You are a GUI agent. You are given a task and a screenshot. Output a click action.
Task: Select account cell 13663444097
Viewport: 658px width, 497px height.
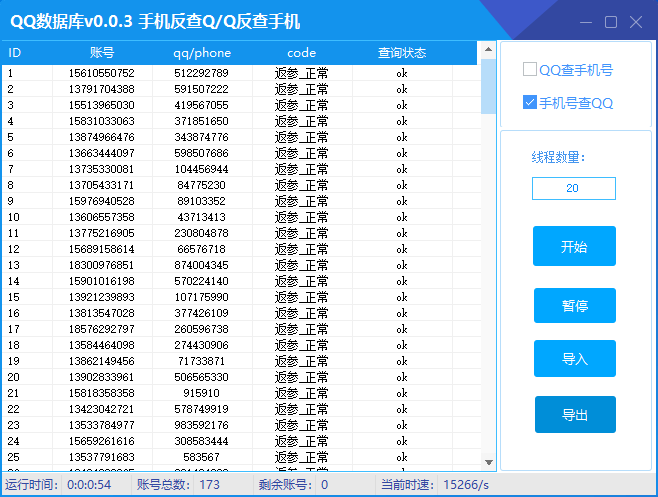(102, 153)
